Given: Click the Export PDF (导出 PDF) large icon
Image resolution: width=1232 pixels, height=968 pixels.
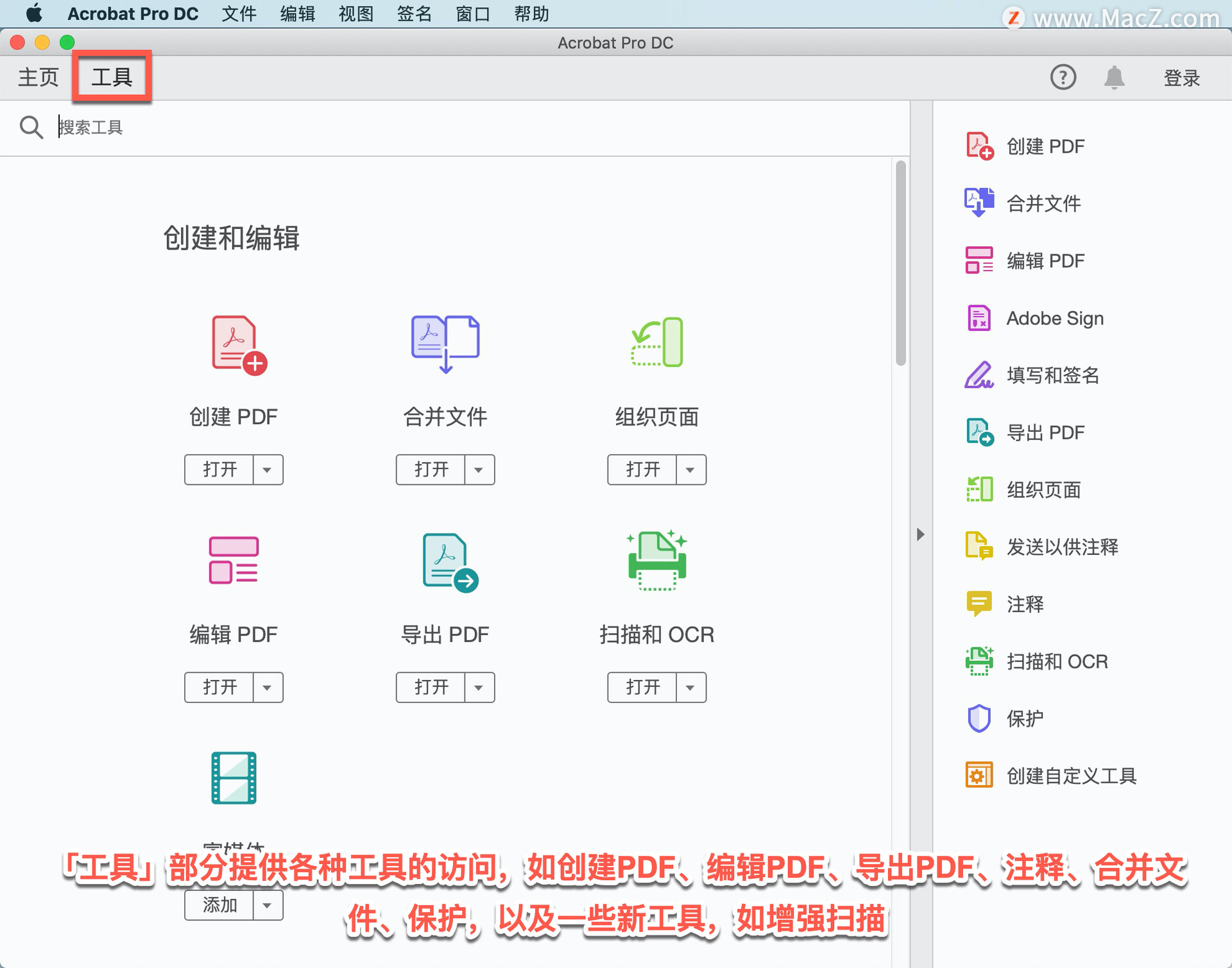Looking at the screenshot, I should [x=450, y=563].
